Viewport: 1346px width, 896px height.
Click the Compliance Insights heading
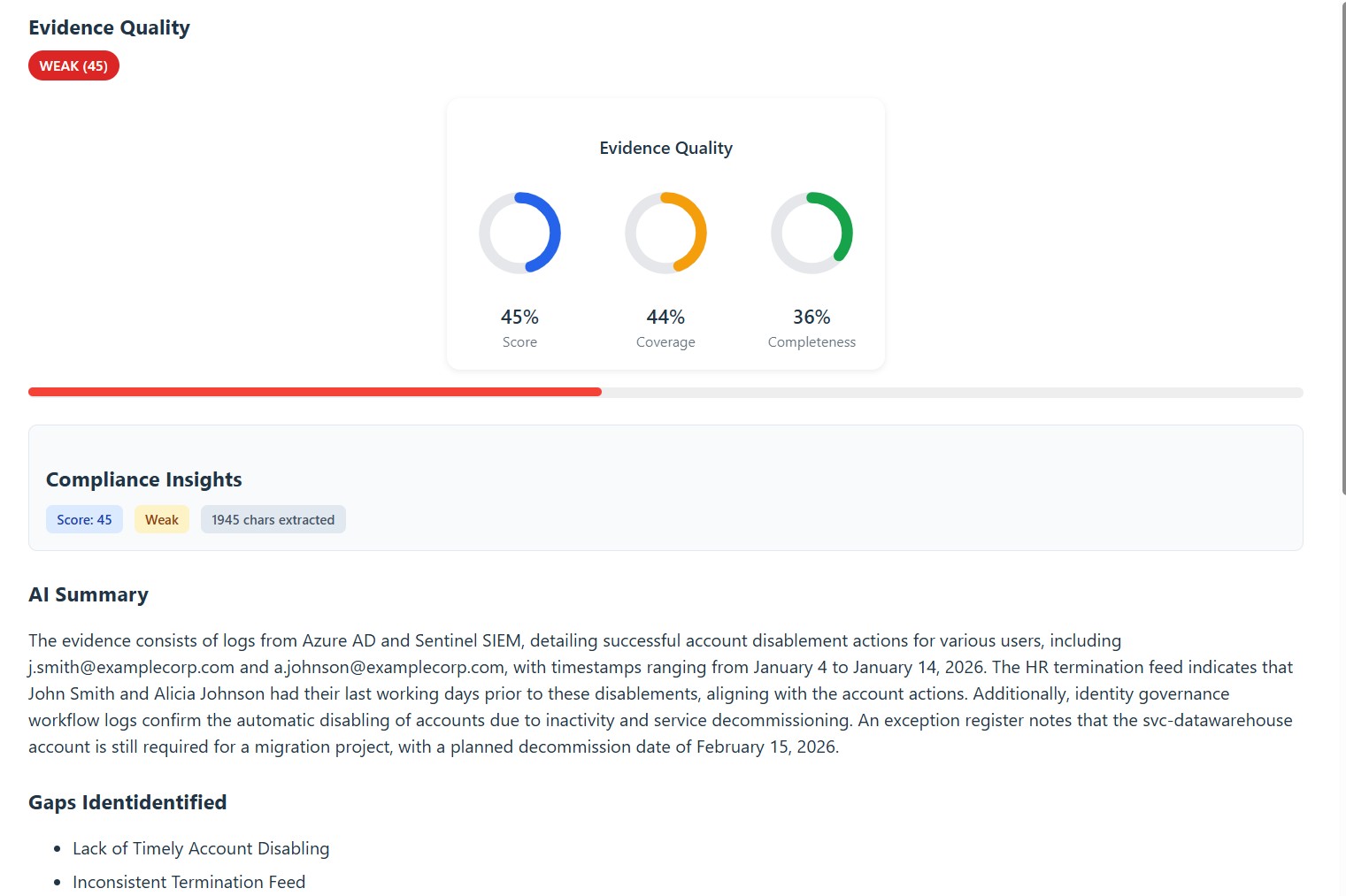tap(144, 479)
